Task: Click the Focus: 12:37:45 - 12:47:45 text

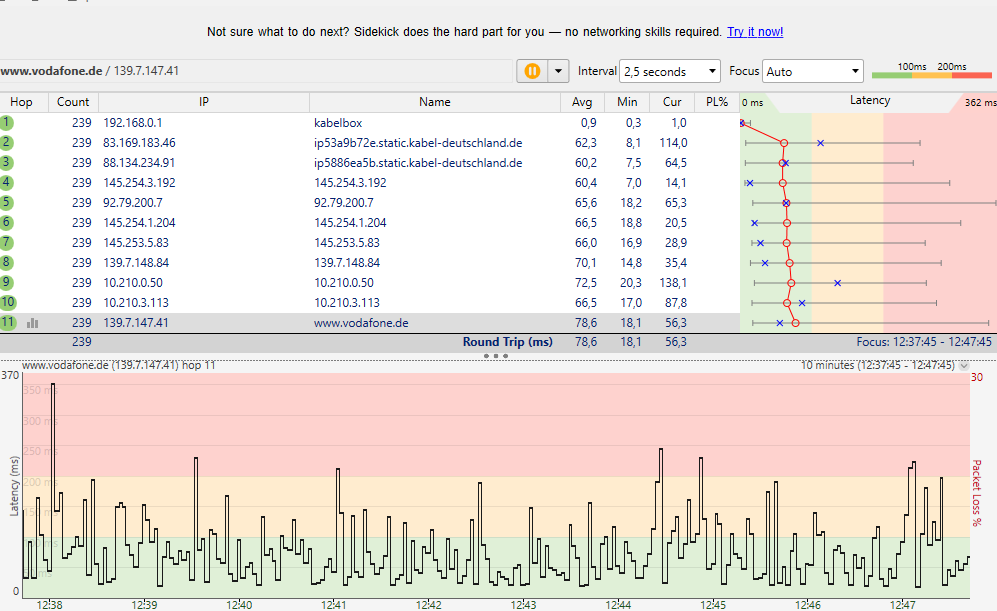Action: click(x=924, y=342)
